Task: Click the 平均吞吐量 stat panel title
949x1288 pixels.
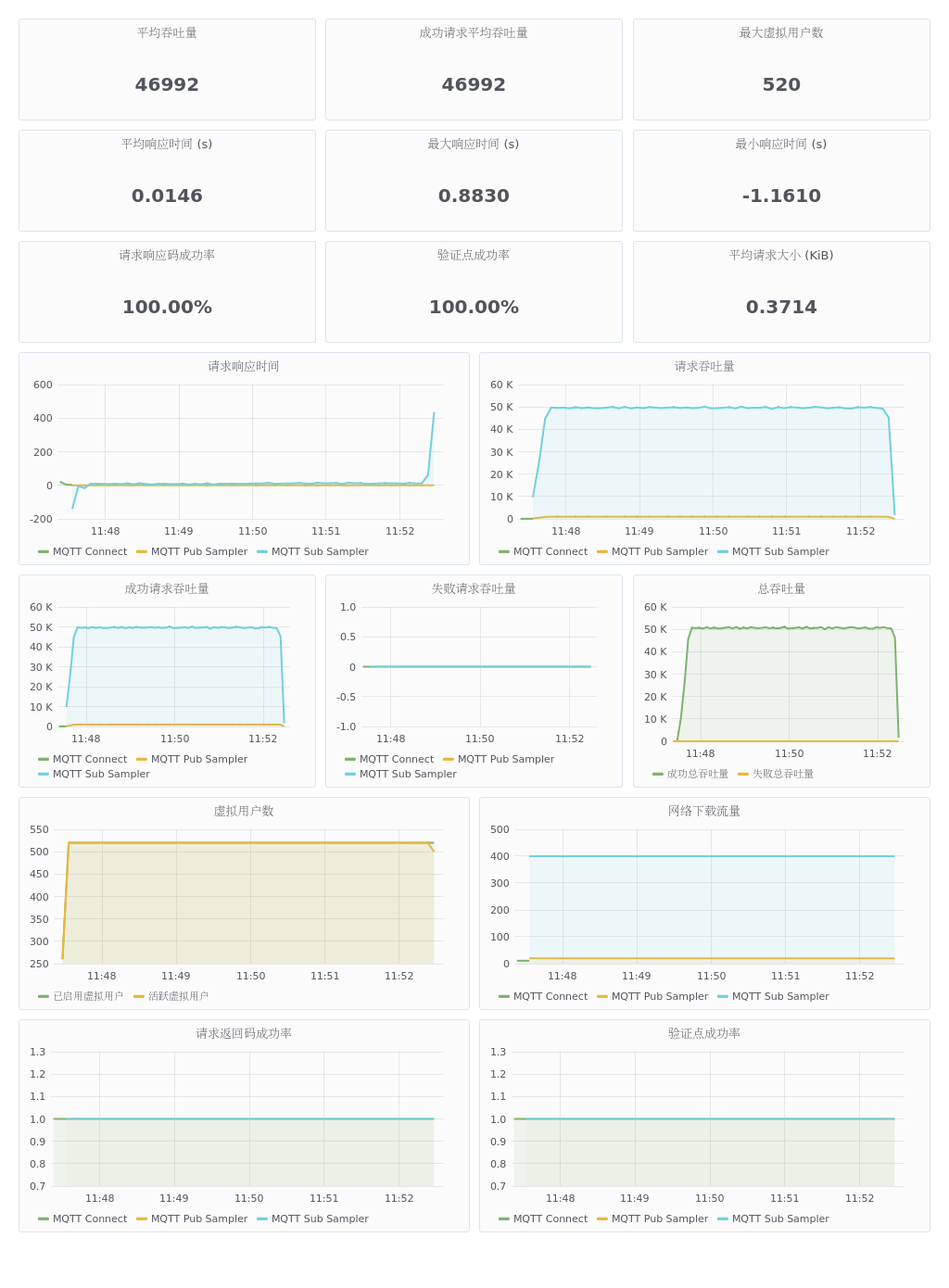Action: tap(167, 32)
